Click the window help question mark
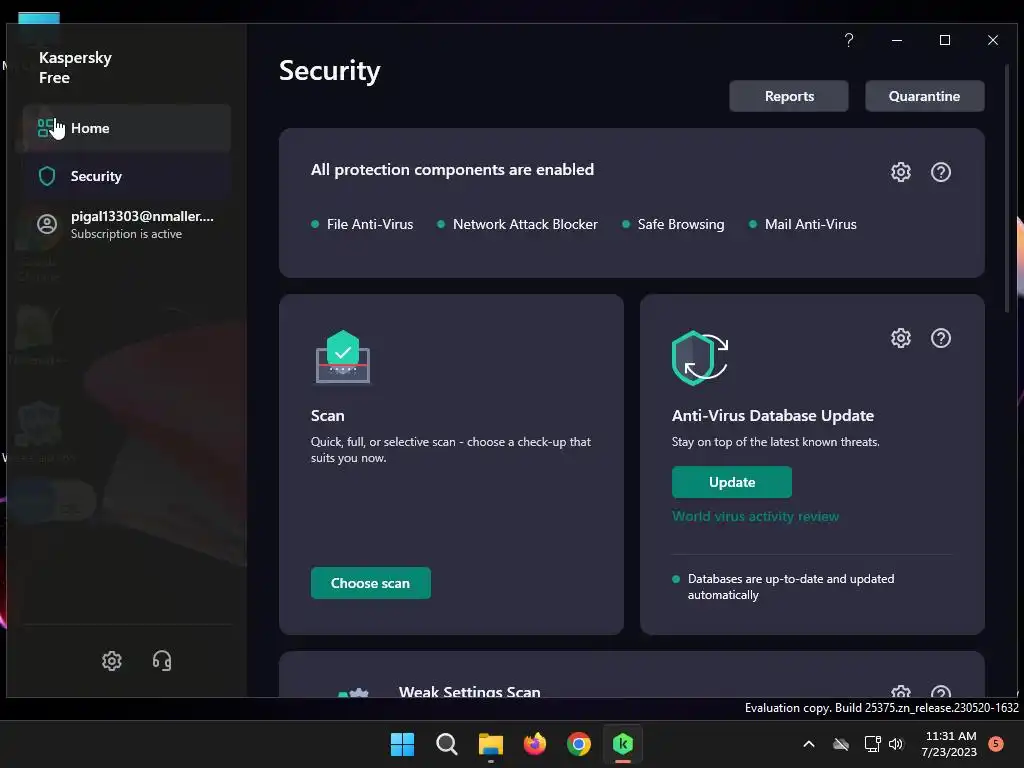Image resolution: width=1024 pixels, height=768 pixels. 848,40
